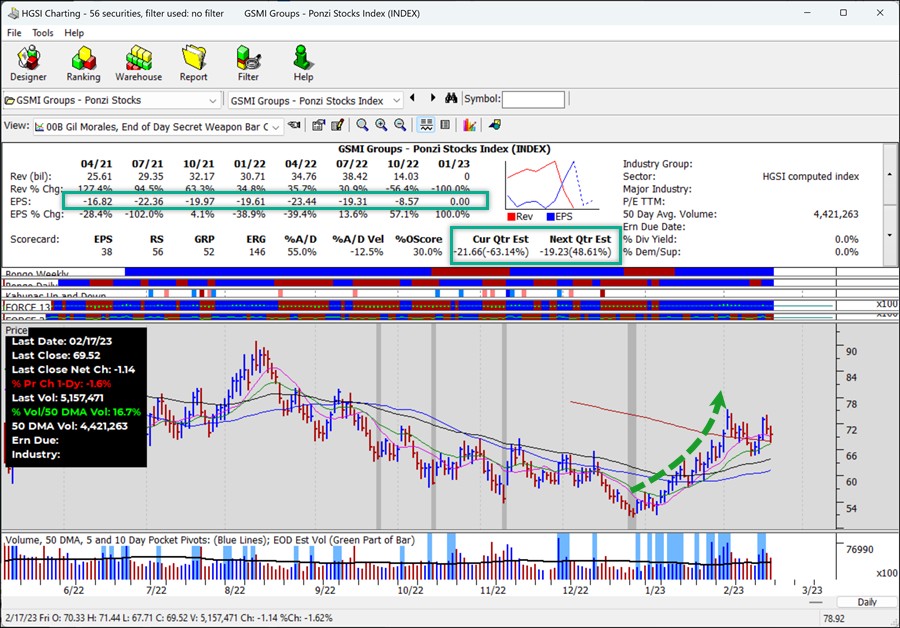Toggle the column layout panel icon

(445, 125)
